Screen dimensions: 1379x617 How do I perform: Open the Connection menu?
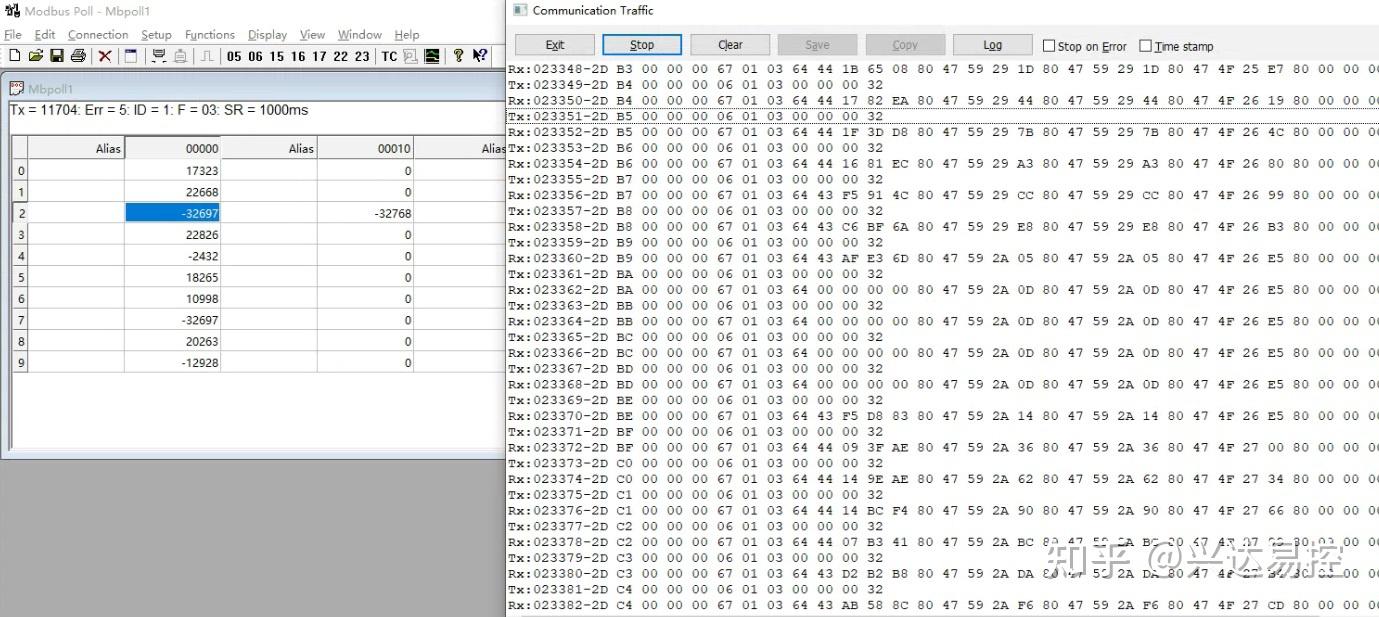pos(98,34)
